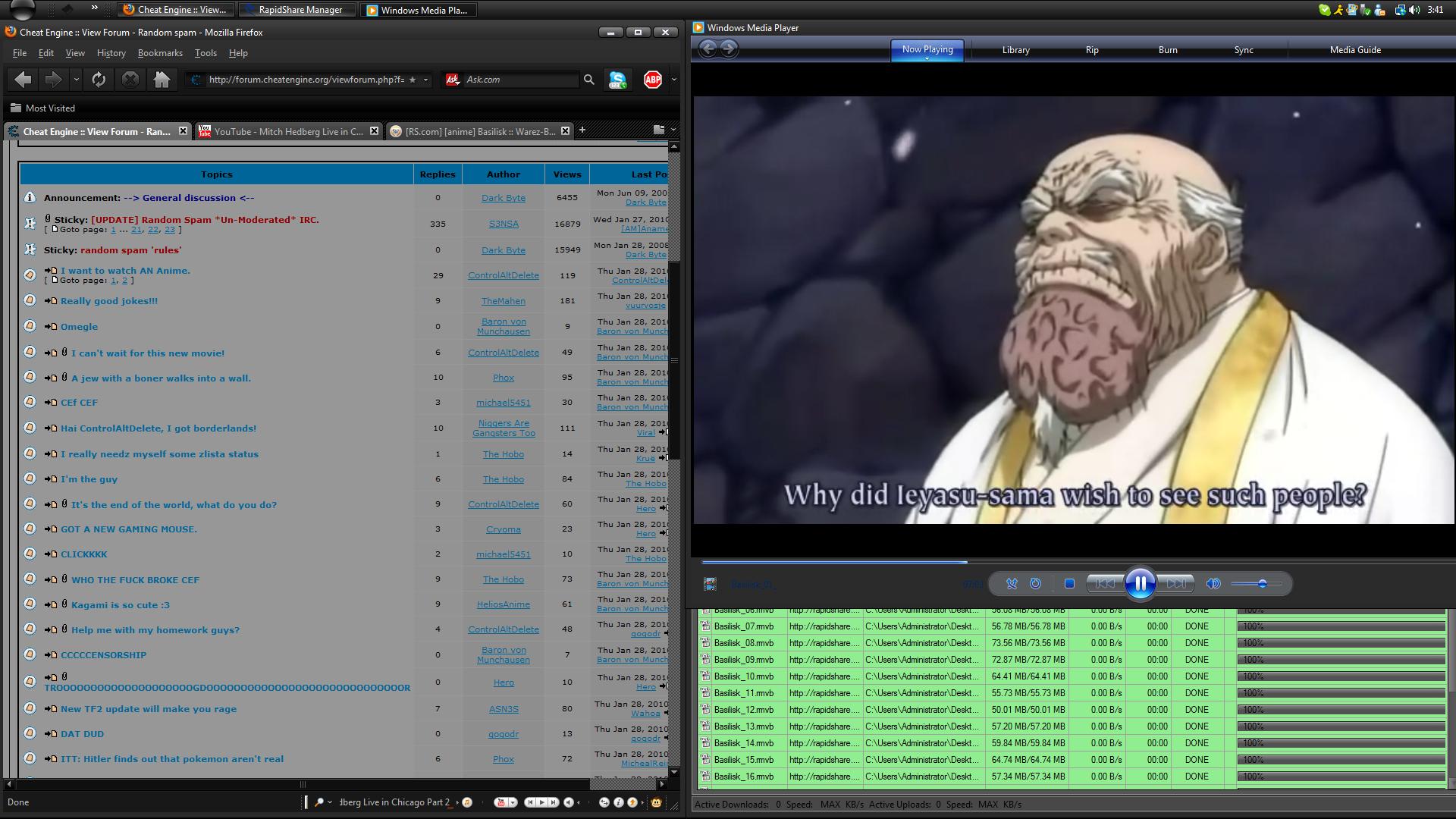Open the URL bar history dropdown
Viewport: 1456px width, 819px height.
pos(425,80)
